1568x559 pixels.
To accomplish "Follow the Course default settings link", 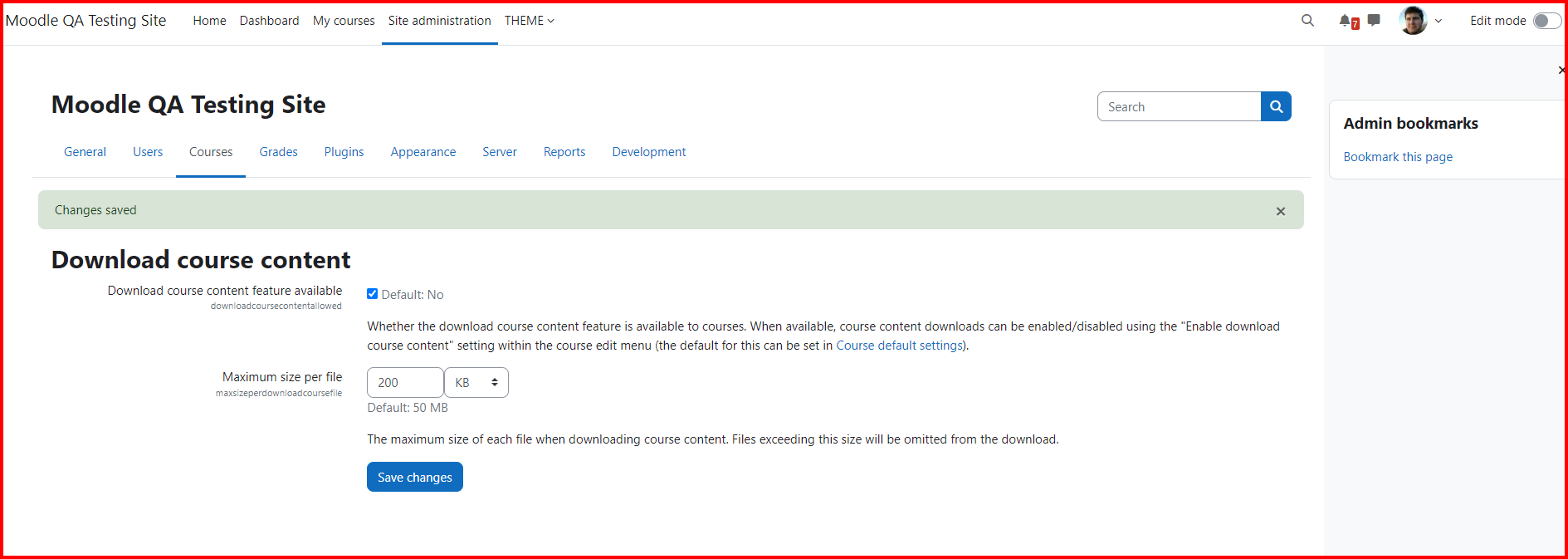I will coord(899,346).
